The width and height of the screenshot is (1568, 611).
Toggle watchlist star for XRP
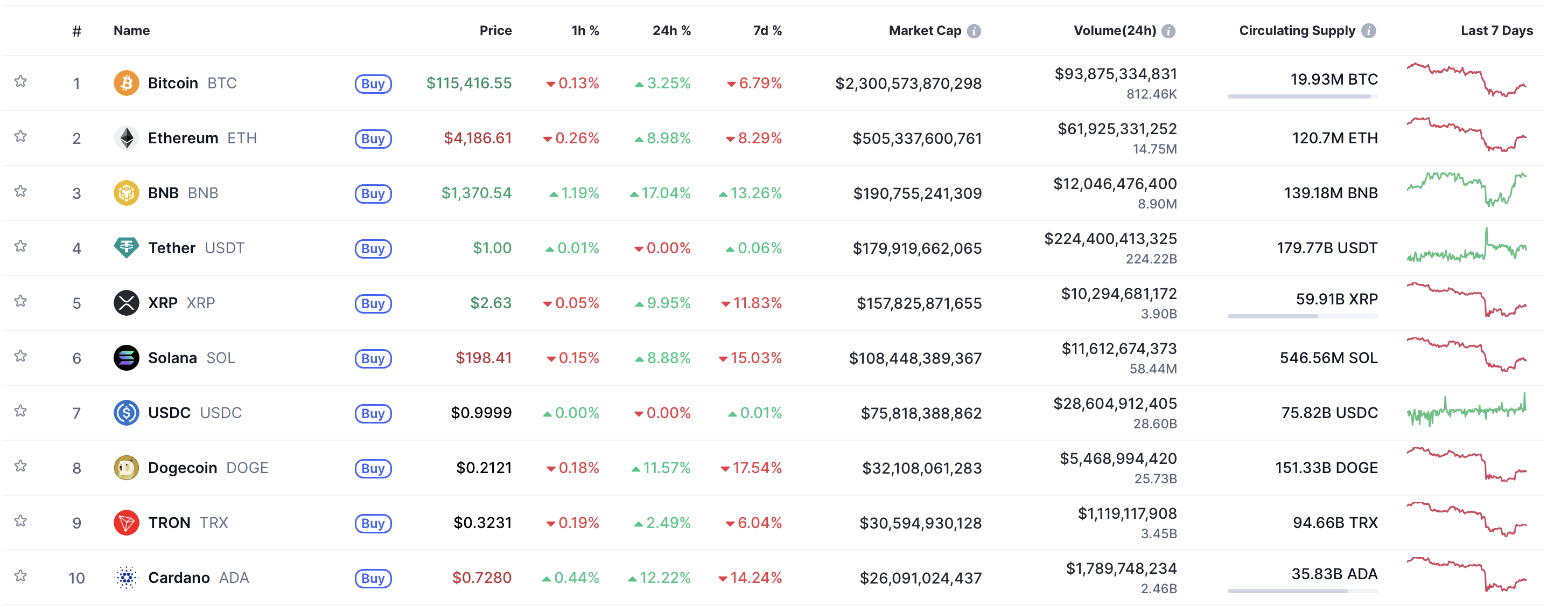click(x=20, y=301)
